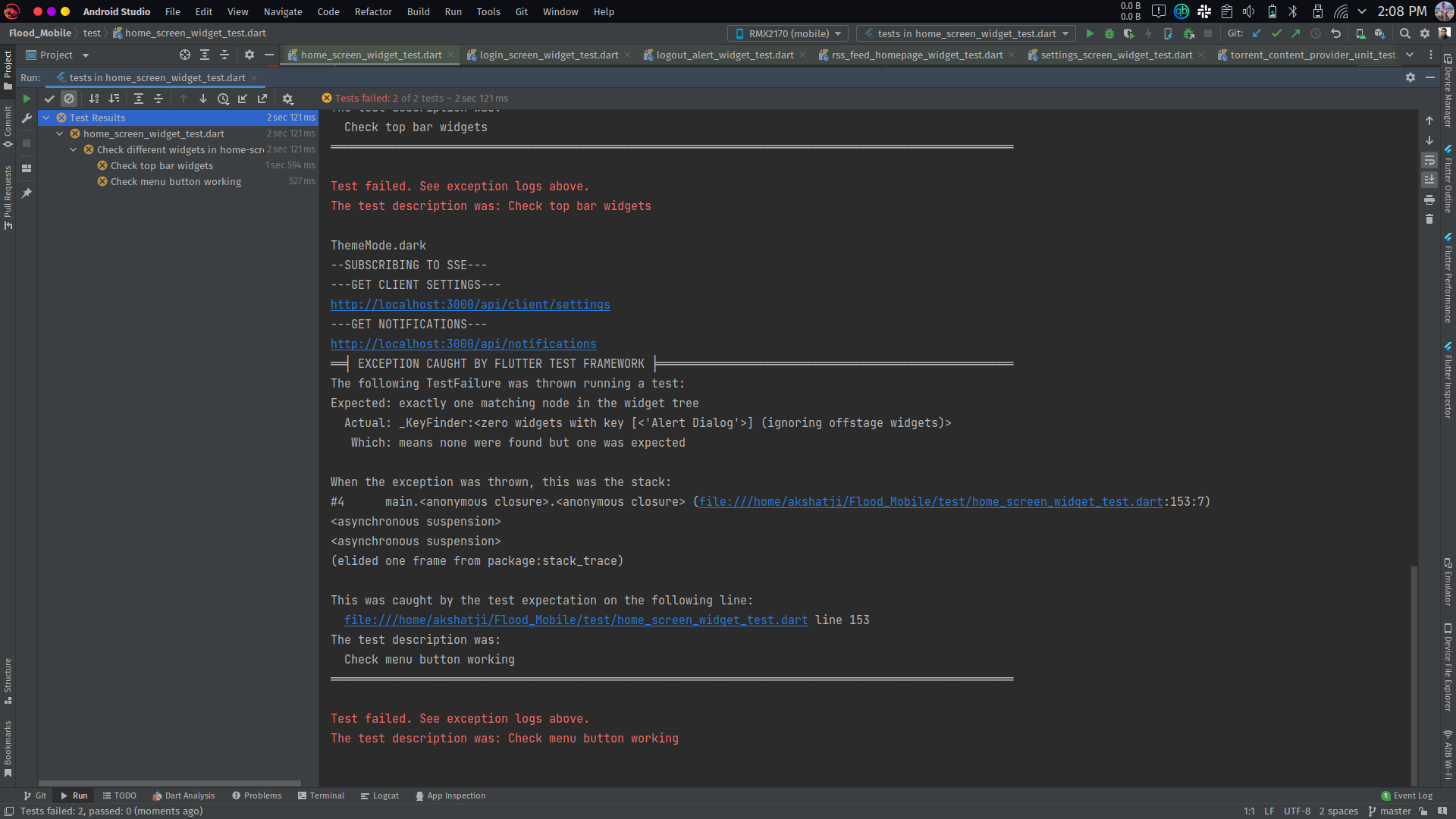
Task: Switch to settings_screen_widget_test.dart tab
Action: (1116, 55)
